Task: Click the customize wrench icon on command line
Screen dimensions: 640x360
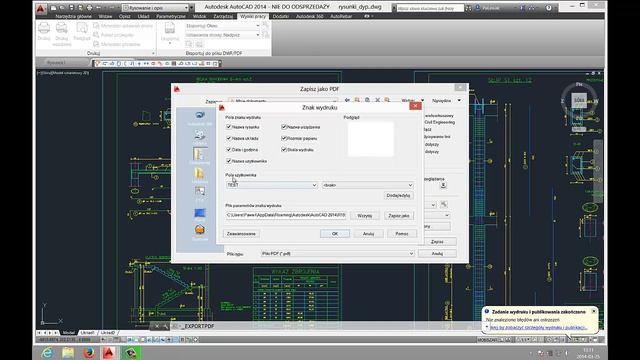Action: click(x=165, y=326)
